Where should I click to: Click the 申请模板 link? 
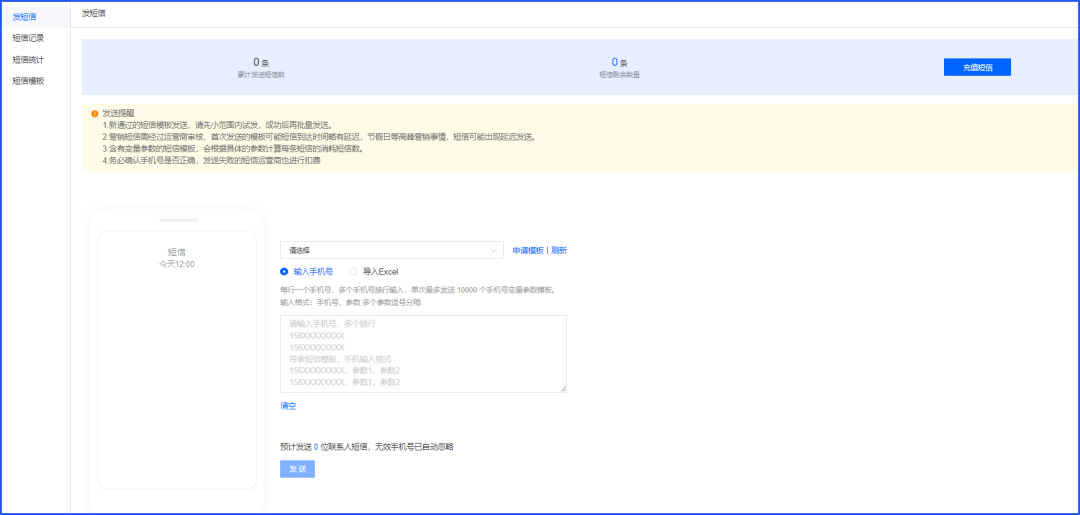[528, 251]
